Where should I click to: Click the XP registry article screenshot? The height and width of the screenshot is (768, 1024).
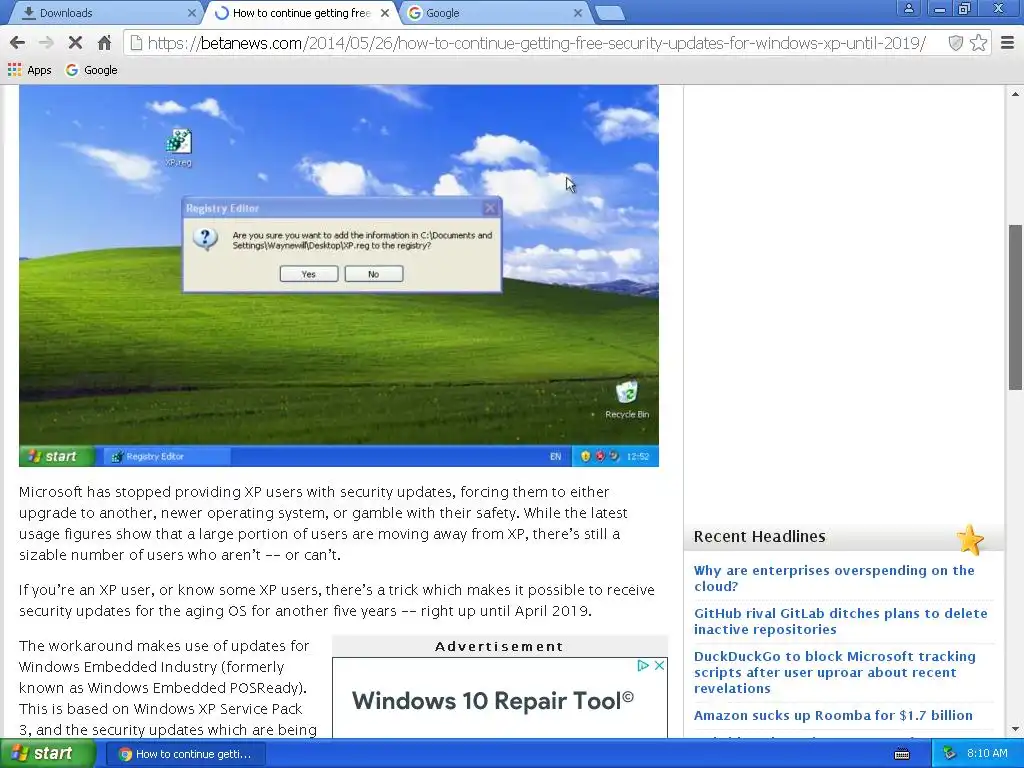click(x=338, y=276)
